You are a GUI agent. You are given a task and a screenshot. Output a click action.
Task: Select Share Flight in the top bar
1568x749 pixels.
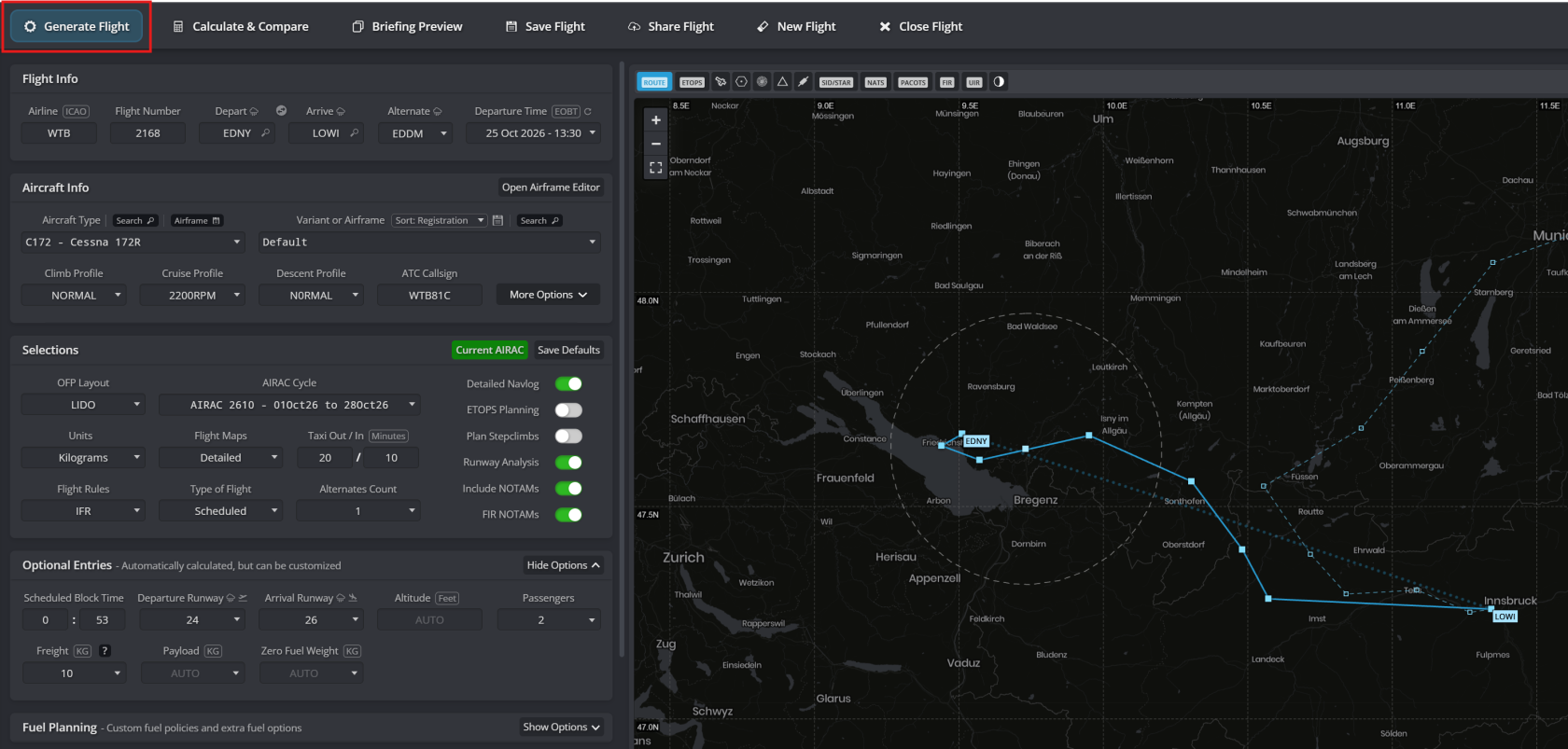pos(671,26)
